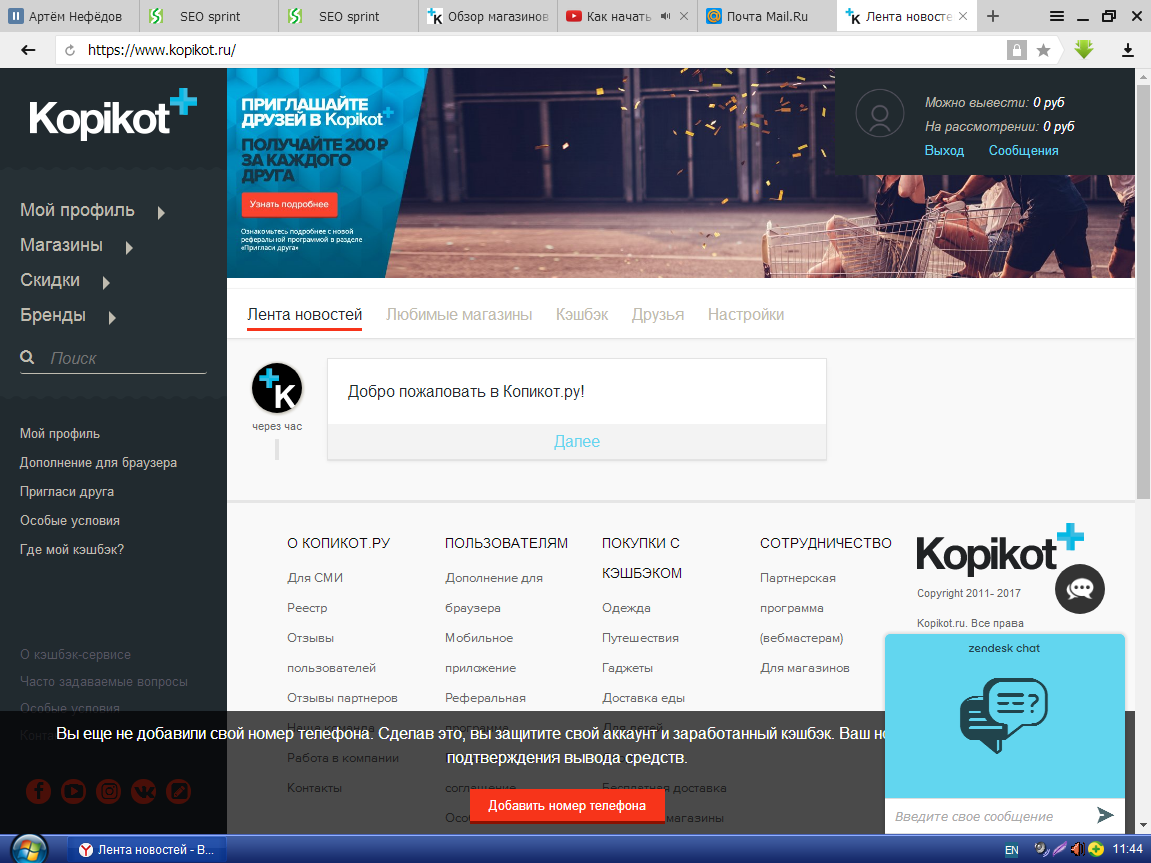Image resolution: width=1151 pixels, height=863 pixels.
Task: Switch to the Почта Mail.Ru browser tab
Action: 766,16
